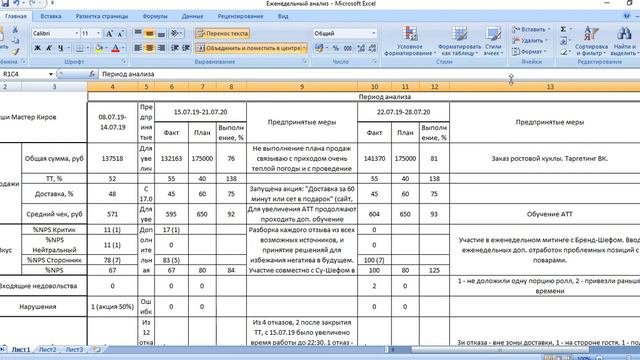Click the fx insert function icon
The width and height of the screenshot is (640, 360).
pyautogui.click(x=92, y=74)
